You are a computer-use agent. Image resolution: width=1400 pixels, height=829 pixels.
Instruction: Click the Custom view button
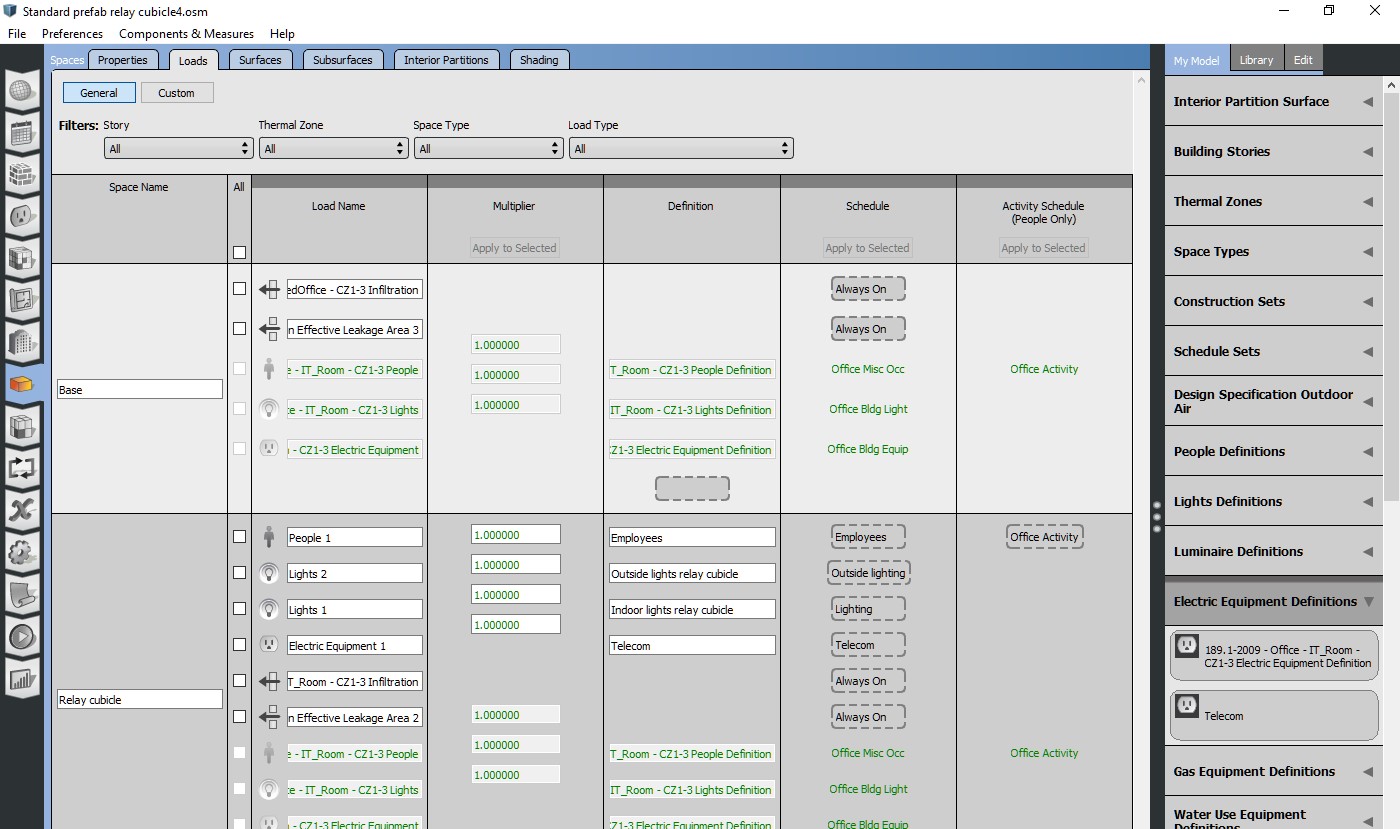coord(176,93)
